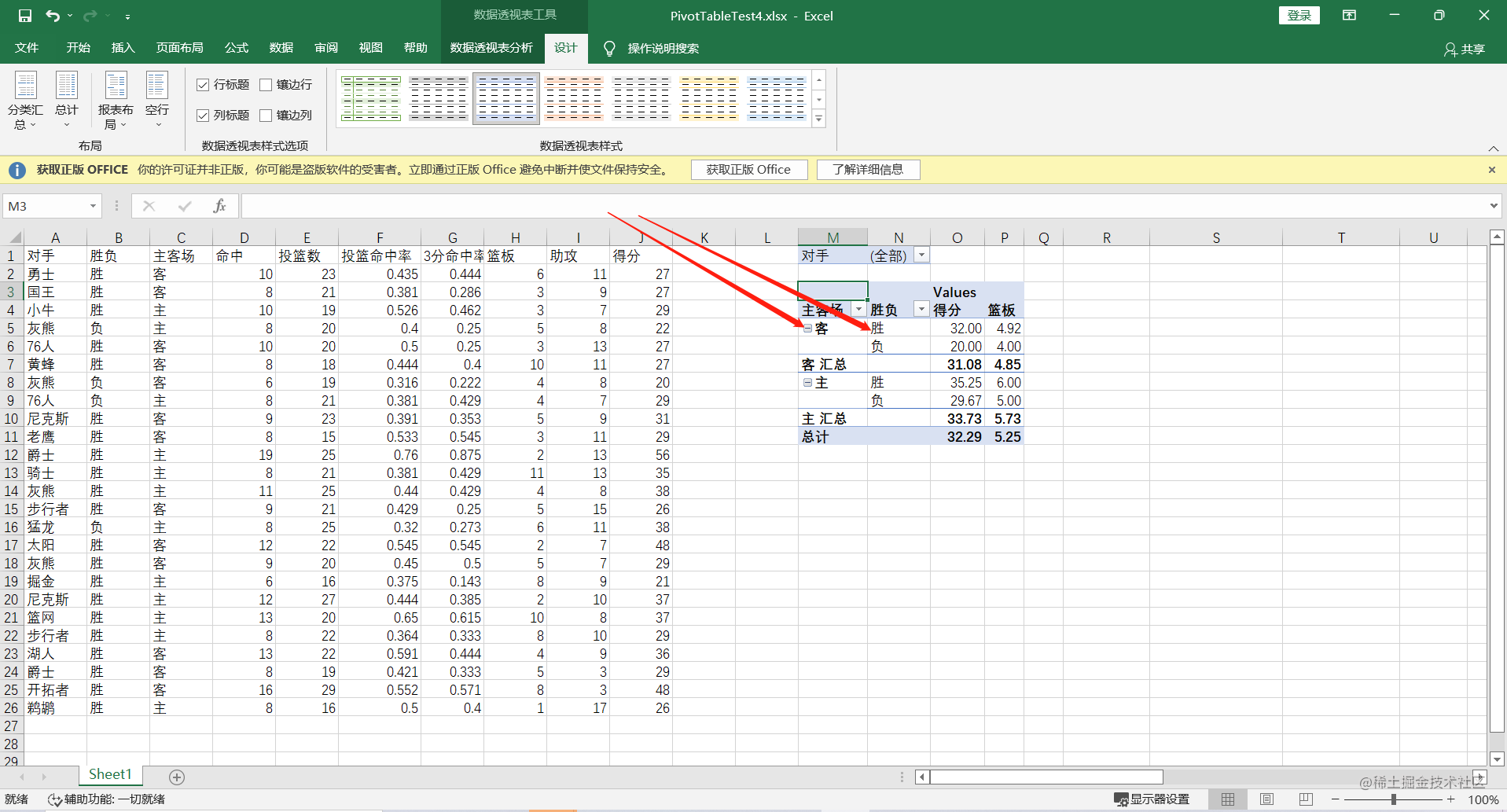Image resolution: width=1507 pixels, height=812 pixels.
Task: Click the 总计 (Grand Totals) icon
Action: tap(67, 93)
